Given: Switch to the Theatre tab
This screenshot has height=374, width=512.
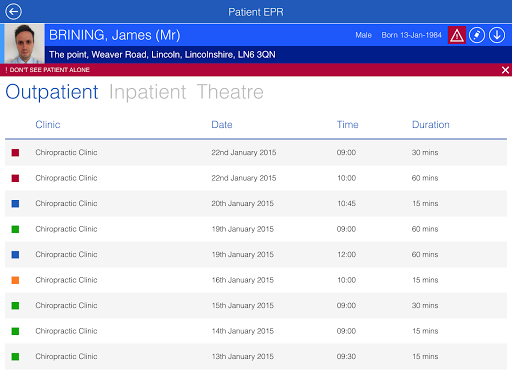Looking at the screenshot, I should tap(230, 92).
